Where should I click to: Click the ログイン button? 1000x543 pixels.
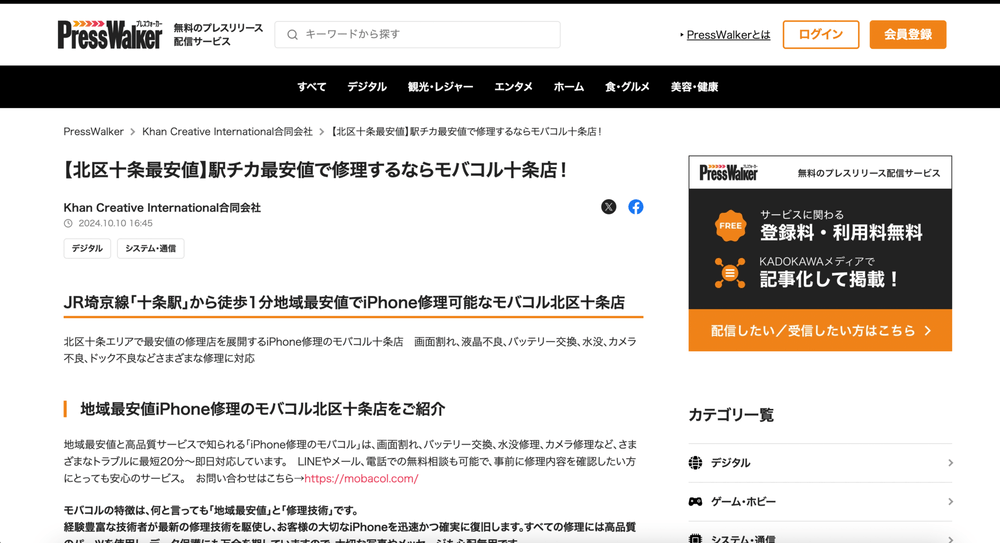[821, 34]
